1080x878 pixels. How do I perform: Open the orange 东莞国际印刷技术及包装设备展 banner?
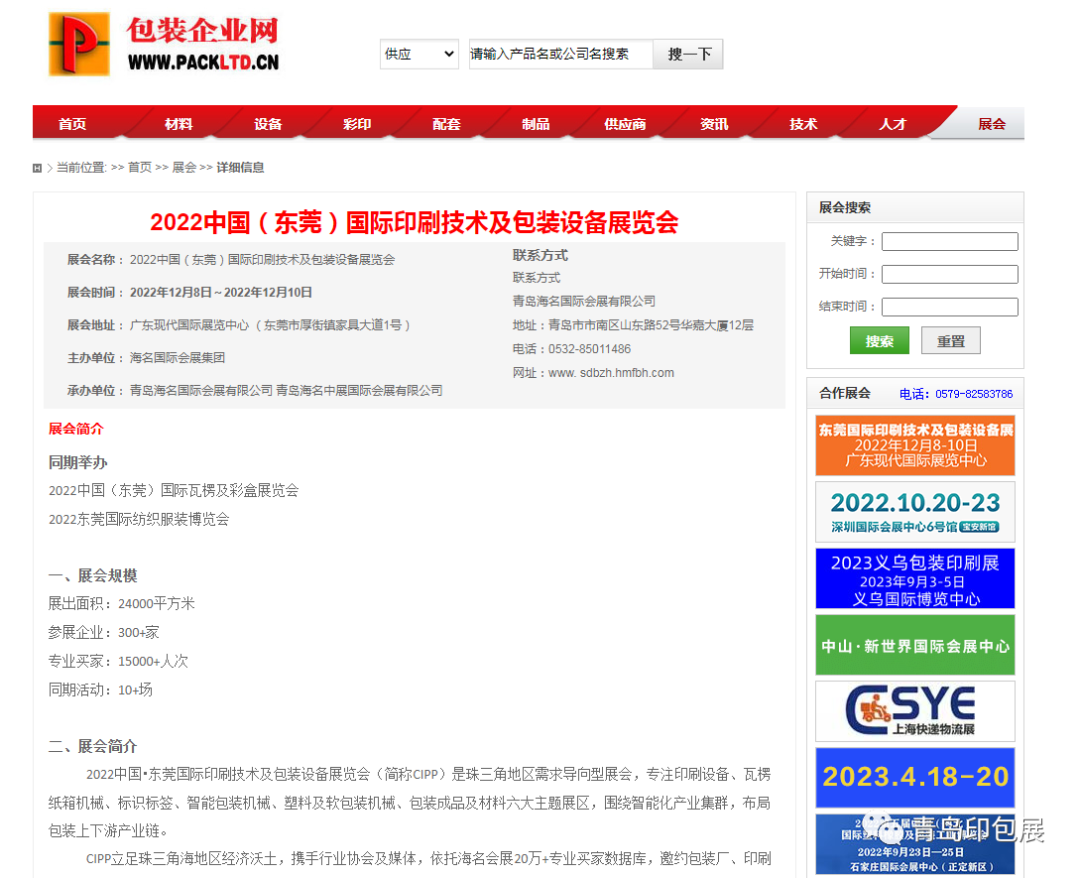pos(915,445)
